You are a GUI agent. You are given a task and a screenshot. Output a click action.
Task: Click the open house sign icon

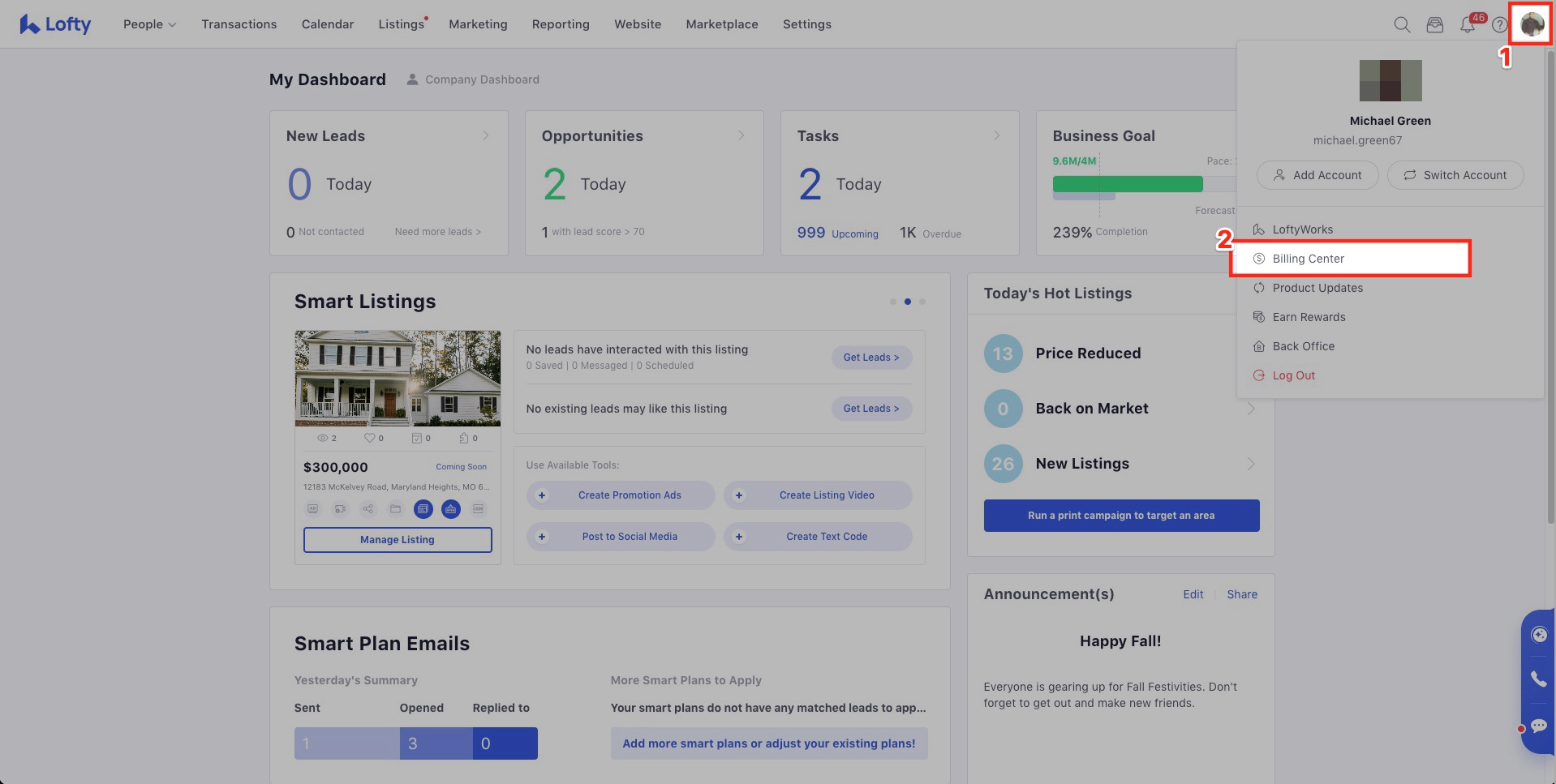(x=450, y=509)
